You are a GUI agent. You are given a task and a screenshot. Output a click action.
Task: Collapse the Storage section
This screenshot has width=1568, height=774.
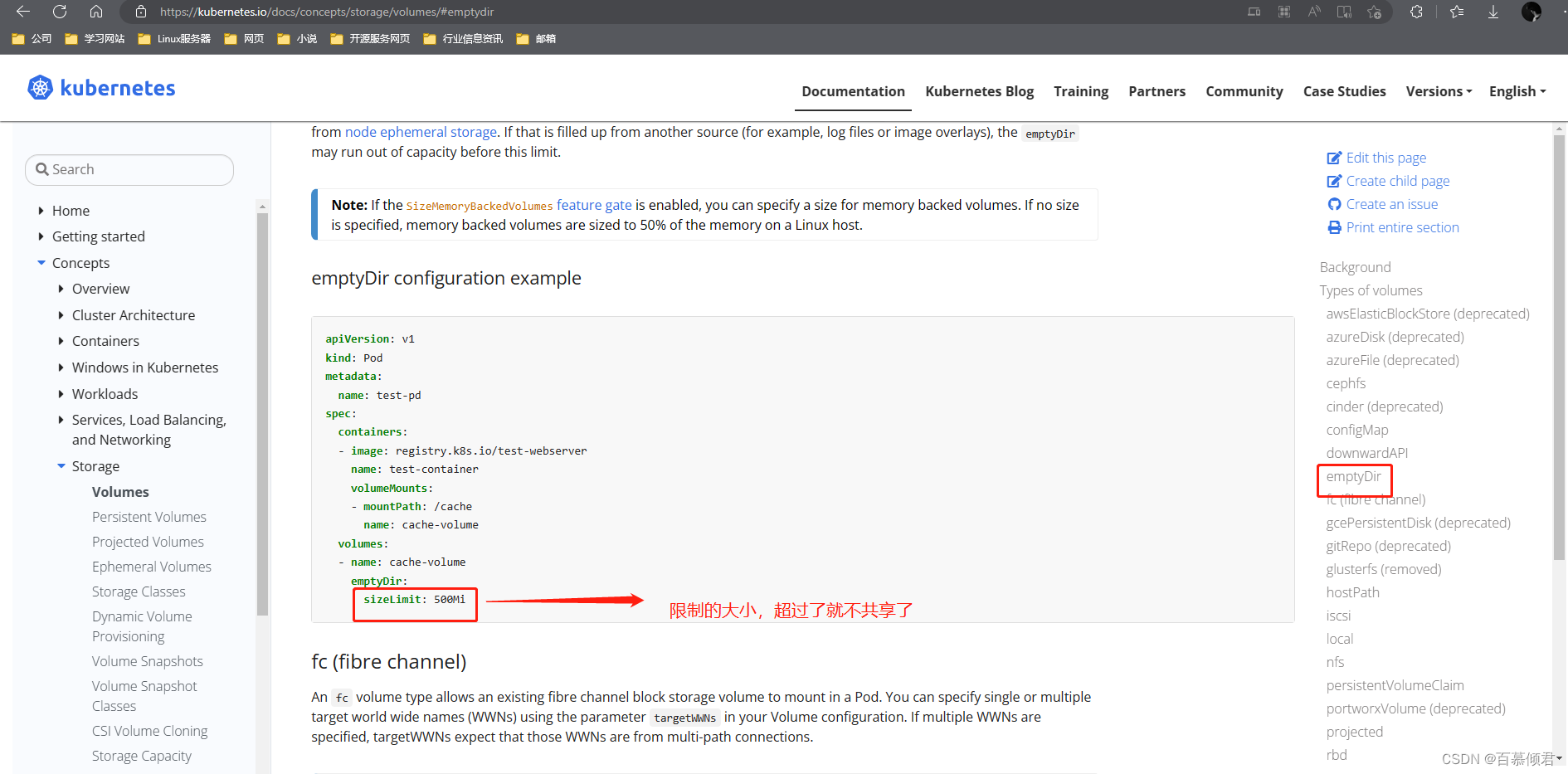61,466
